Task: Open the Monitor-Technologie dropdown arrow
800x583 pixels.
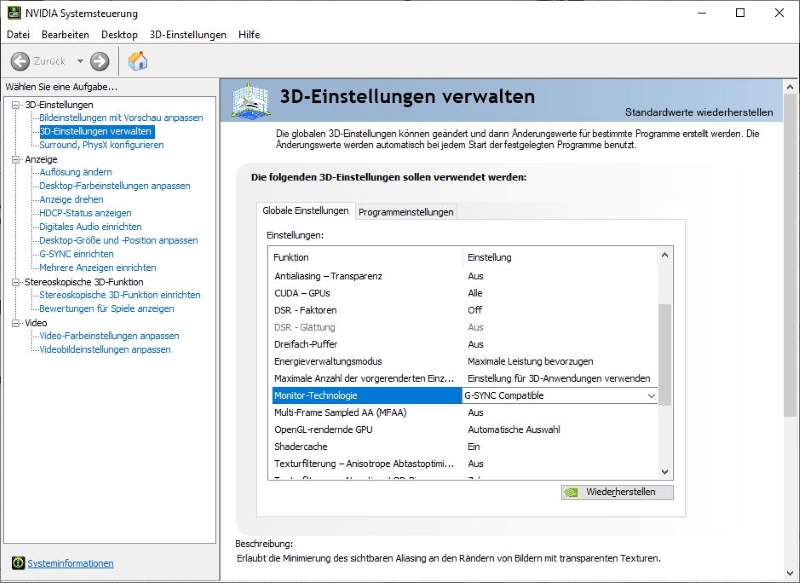Action: click(652, 396)
